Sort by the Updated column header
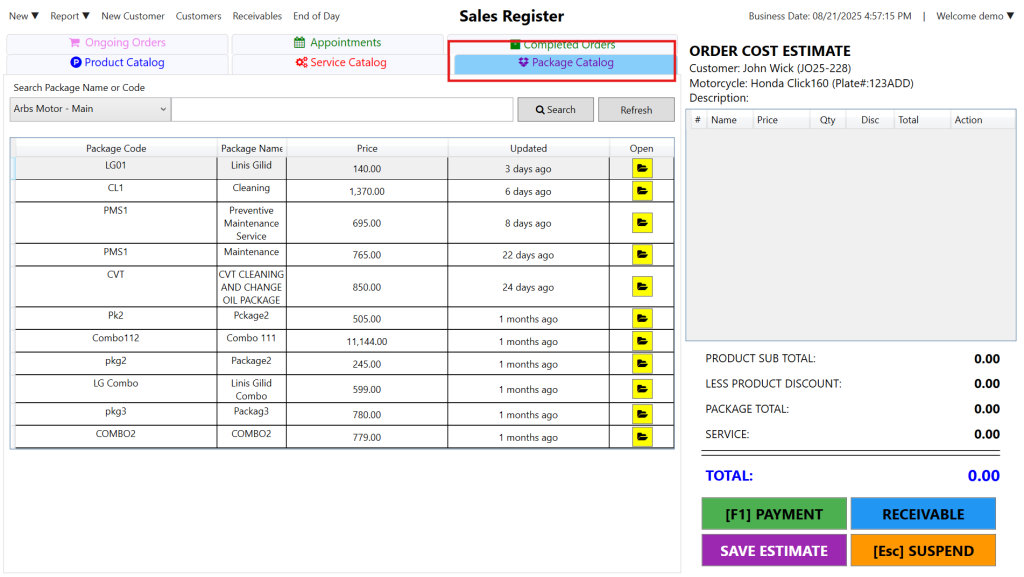Image resolution: width=1024 pixels, height=577 pixels. pos(528,148)
